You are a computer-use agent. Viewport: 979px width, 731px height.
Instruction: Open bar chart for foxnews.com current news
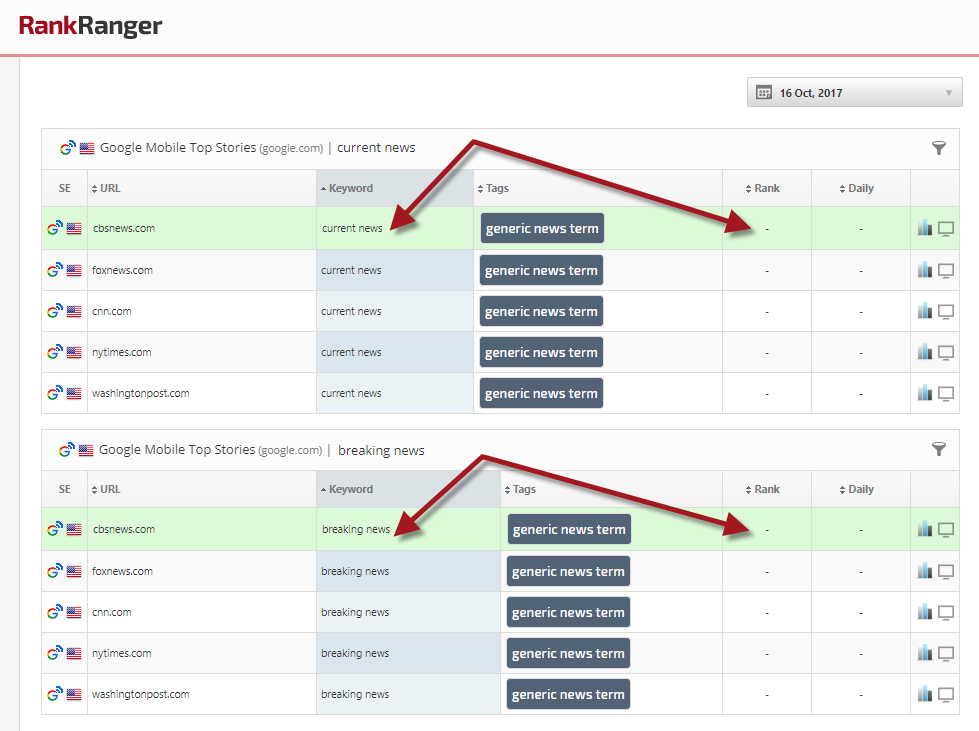pos(925,270)
